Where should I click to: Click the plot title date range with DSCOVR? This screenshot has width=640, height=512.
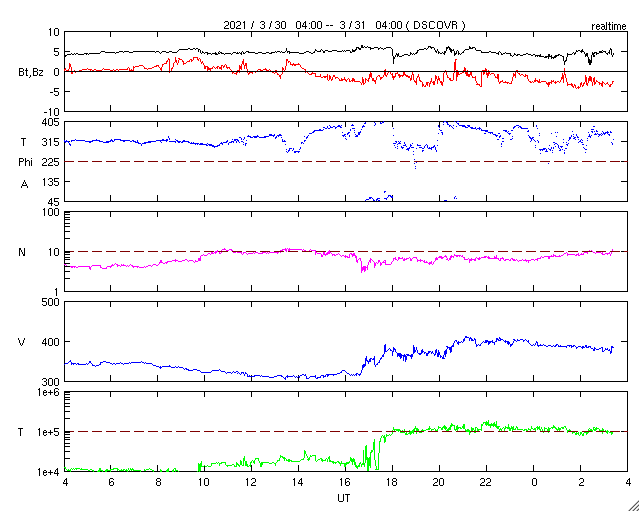pyautogui.click(x=344, y=25)
